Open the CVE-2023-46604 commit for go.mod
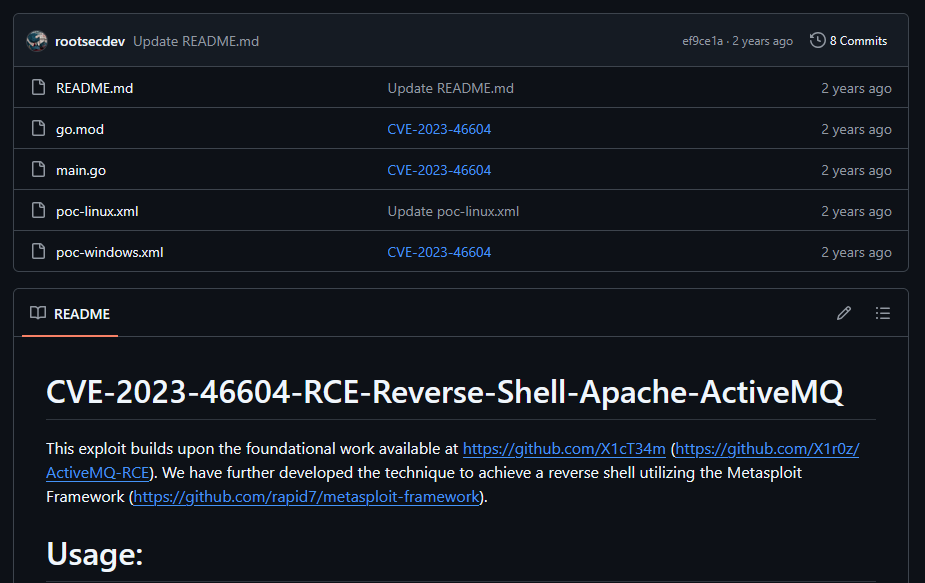The height and width of the screenshot is (583, 925). 439,129
